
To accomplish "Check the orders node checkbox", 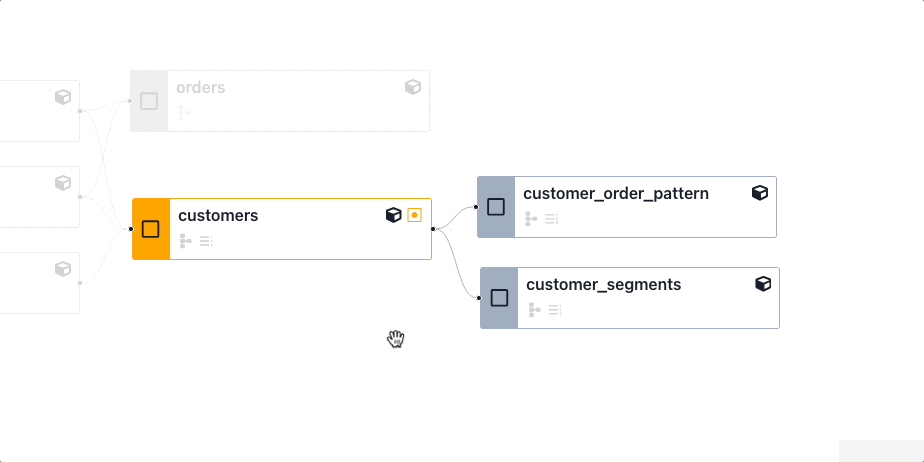I will tap(149, 101).
